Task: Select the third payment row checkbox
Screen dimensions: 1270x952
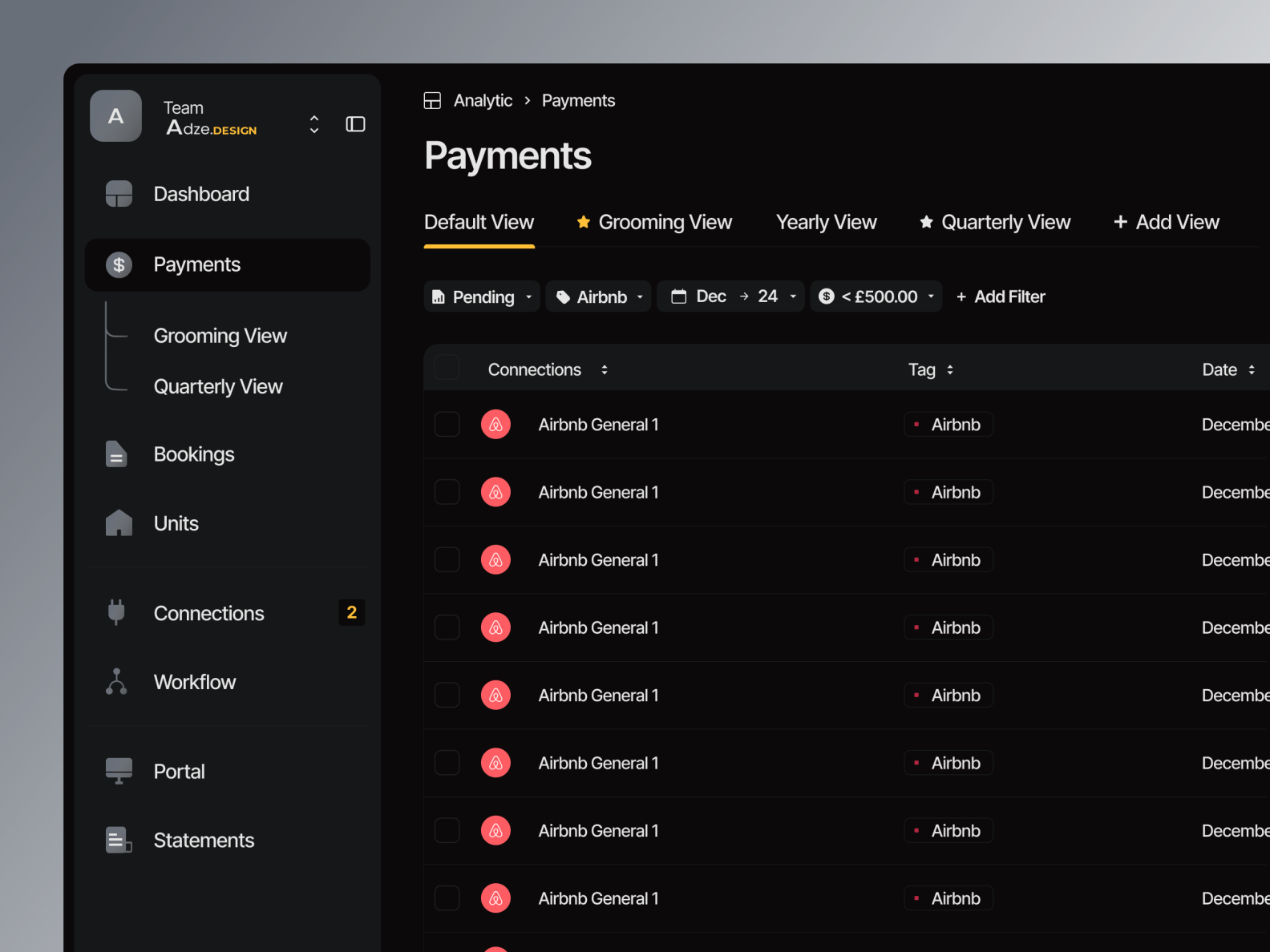Action: coord(447,560)
